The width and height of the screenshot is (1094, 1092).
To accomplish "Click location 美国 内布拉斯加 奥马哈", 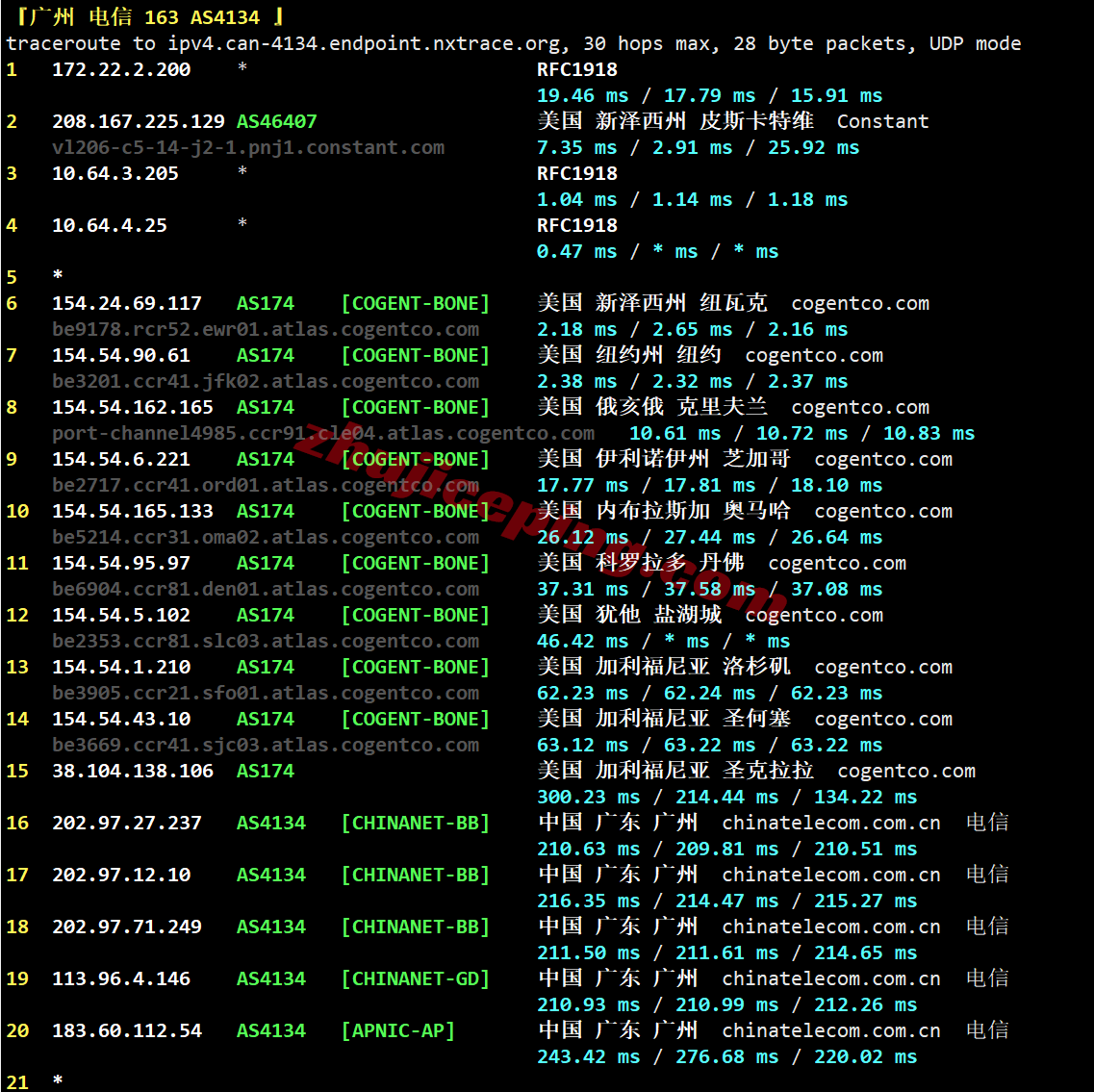I will (664, 511).
